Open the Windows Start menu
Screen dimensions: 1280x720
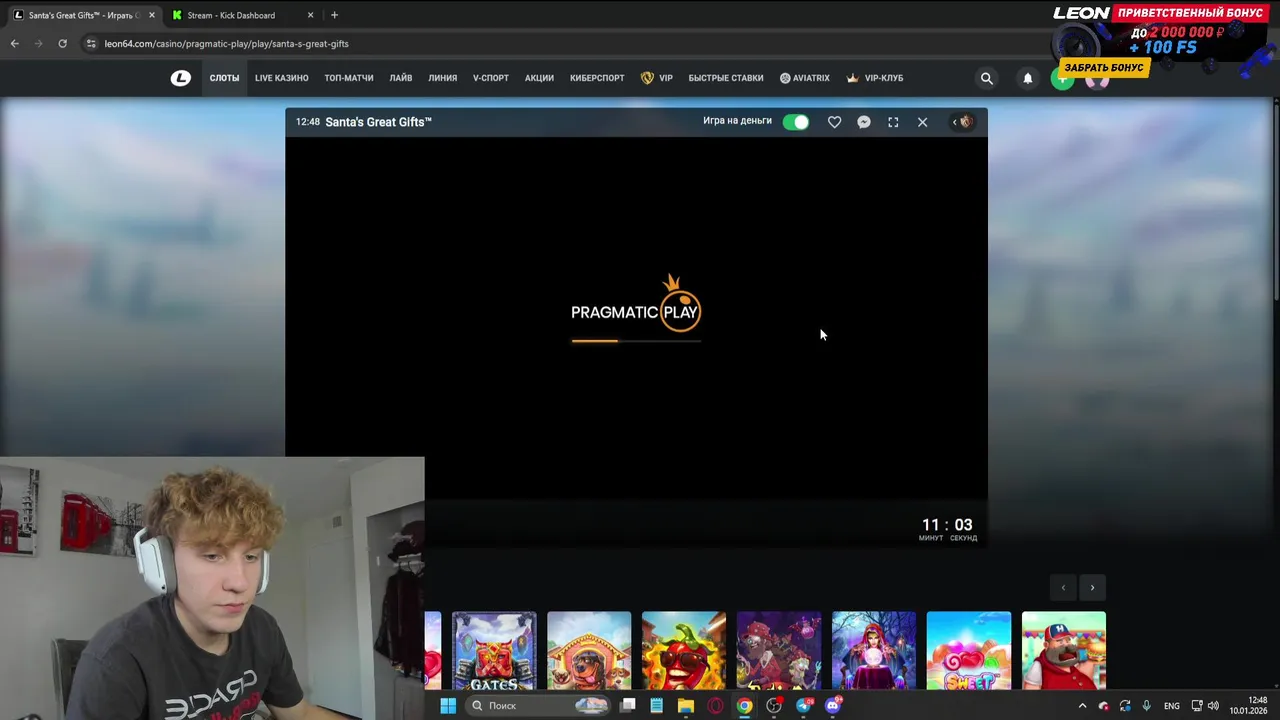(448, 706)
